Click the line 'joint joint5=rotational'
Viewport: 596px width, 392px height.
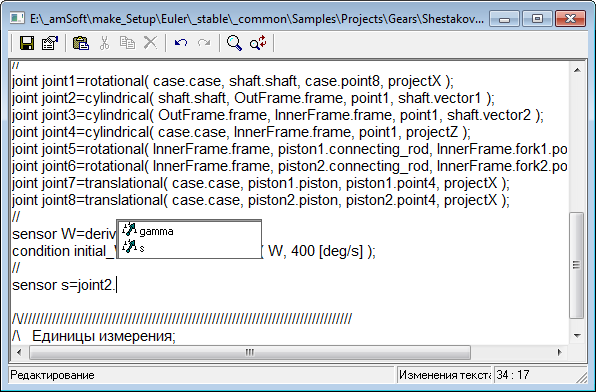pyautogui.click(x=290, y=149)
